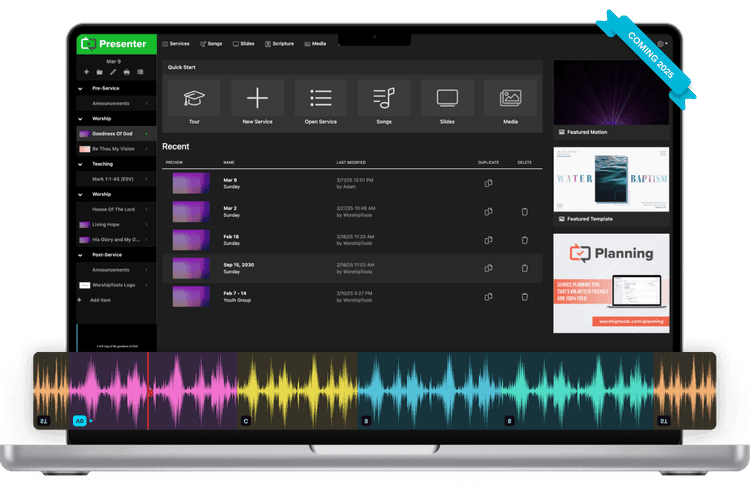Click the red playhead on the waveform
The image size is (750, 498).
tap(148, 392)
